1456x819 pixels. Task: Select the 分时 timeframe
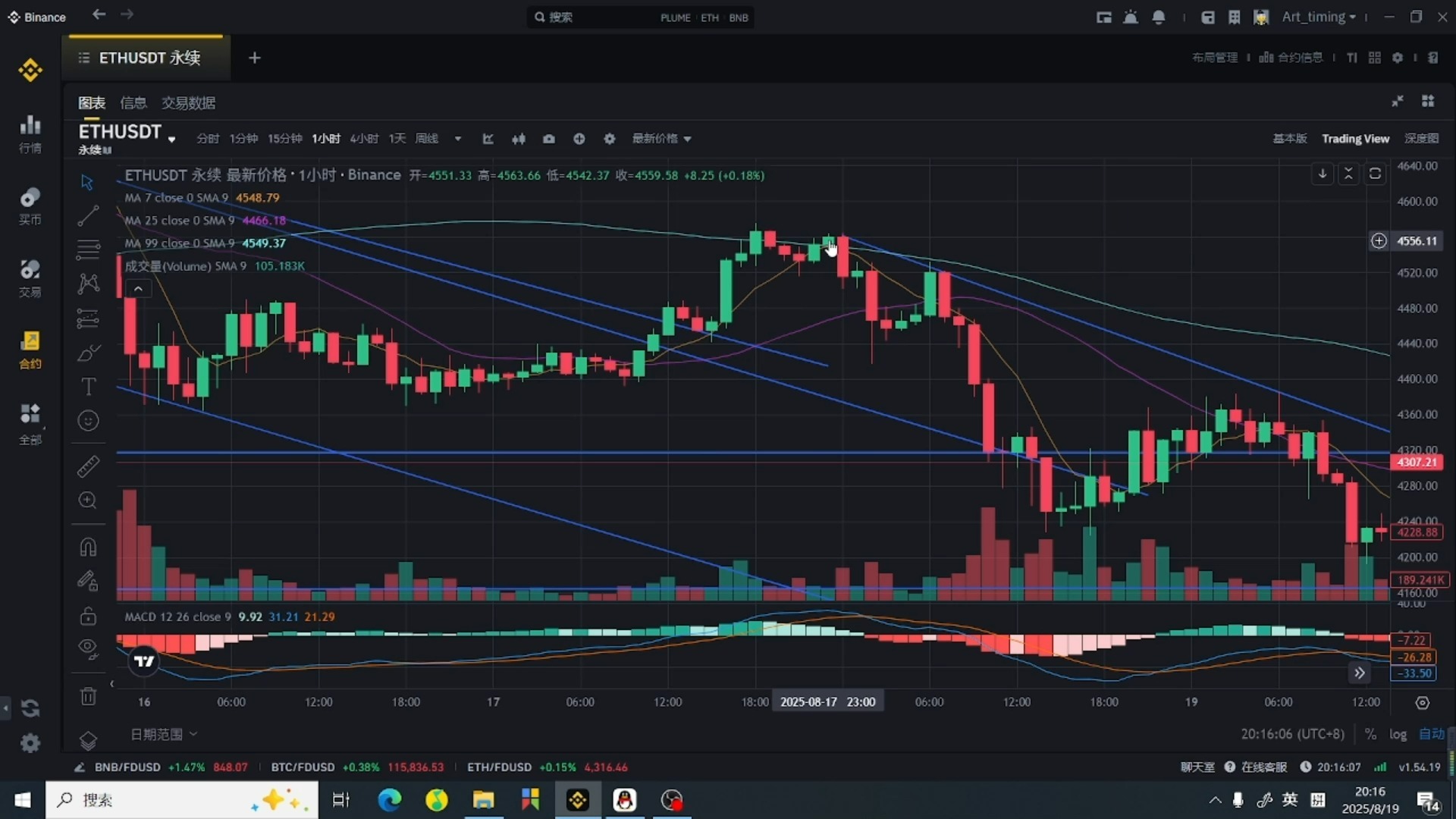point(208,139)
